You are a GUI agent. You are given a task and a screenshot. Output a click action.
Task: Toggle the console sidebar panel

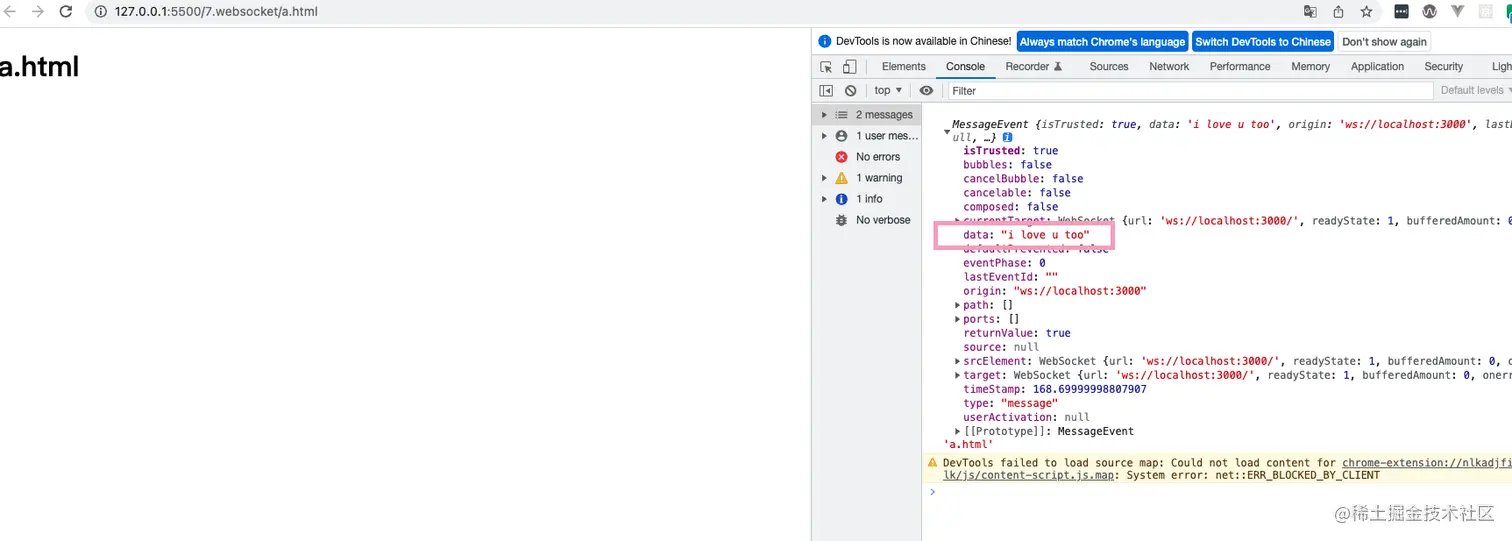[826, 90]
